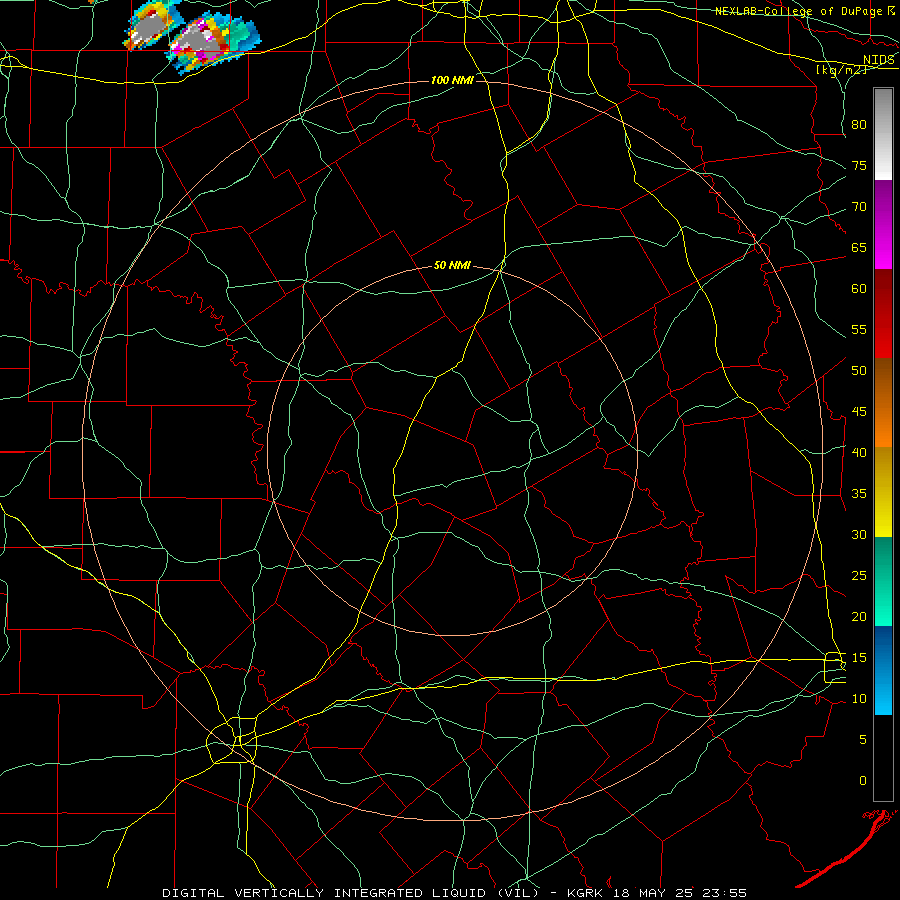The width and height of the screenshot is (900, 900).
Task: Click the 40 value on the VIL scale
Action: pyautogui.click(x=859, y=453)
